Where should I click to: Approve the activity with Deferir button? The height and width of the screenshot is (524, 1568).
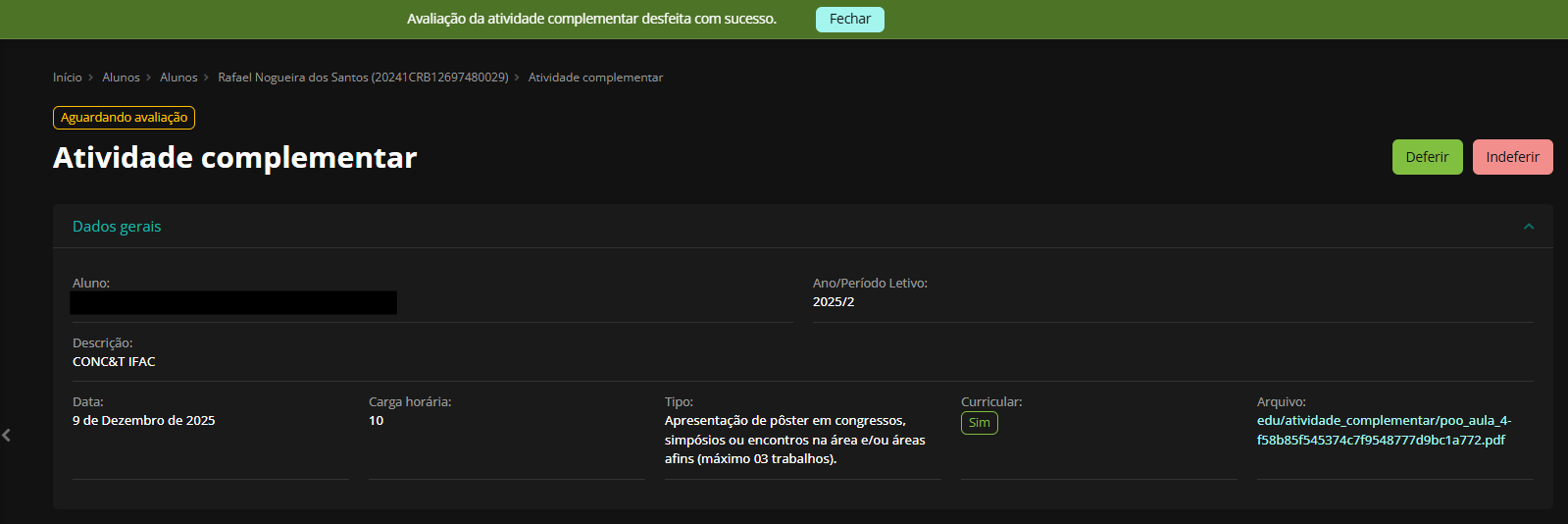(1427, 157)
